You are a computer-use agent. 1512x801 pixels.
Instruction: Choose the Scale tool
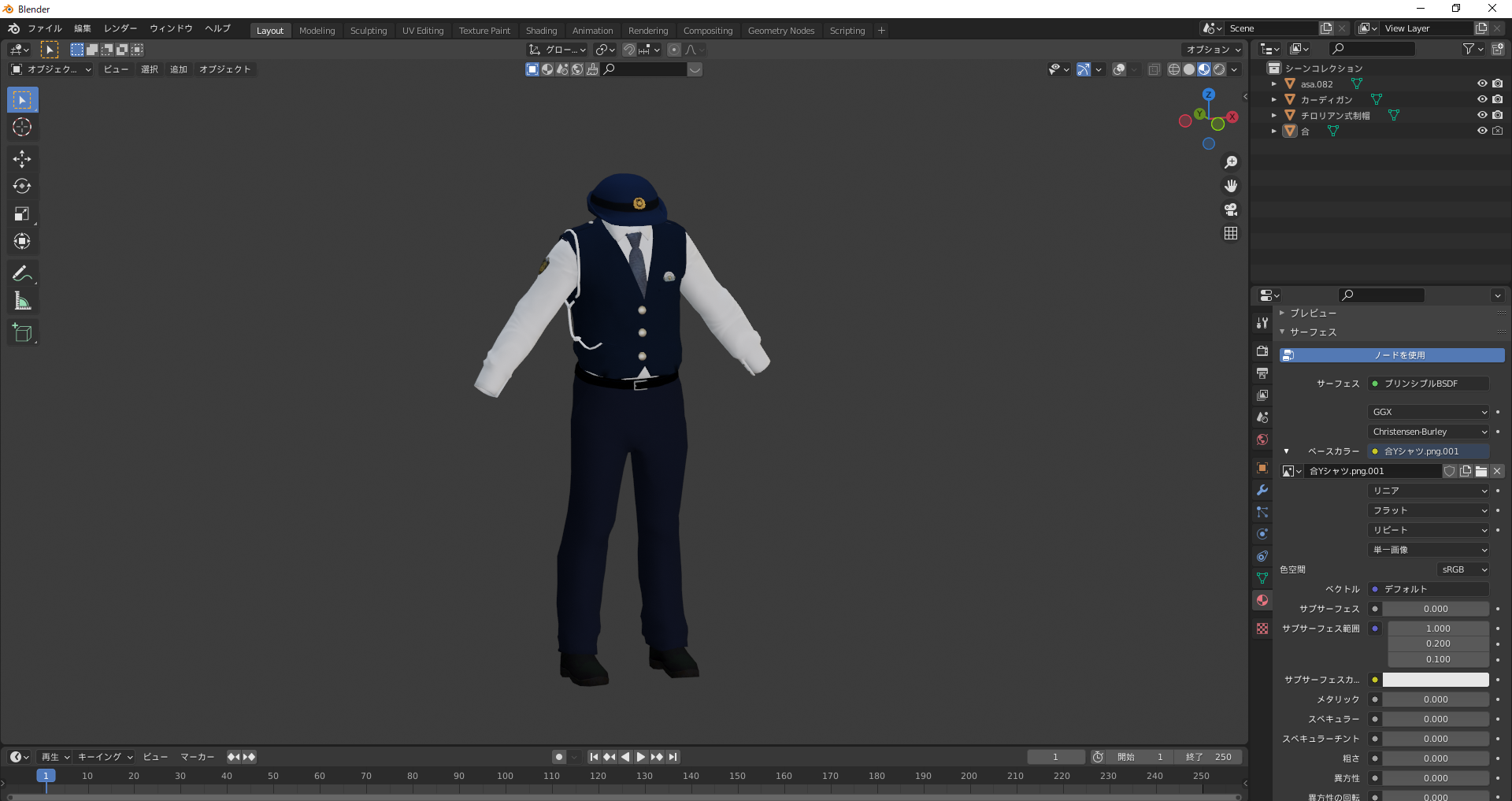tap(22, 214)
